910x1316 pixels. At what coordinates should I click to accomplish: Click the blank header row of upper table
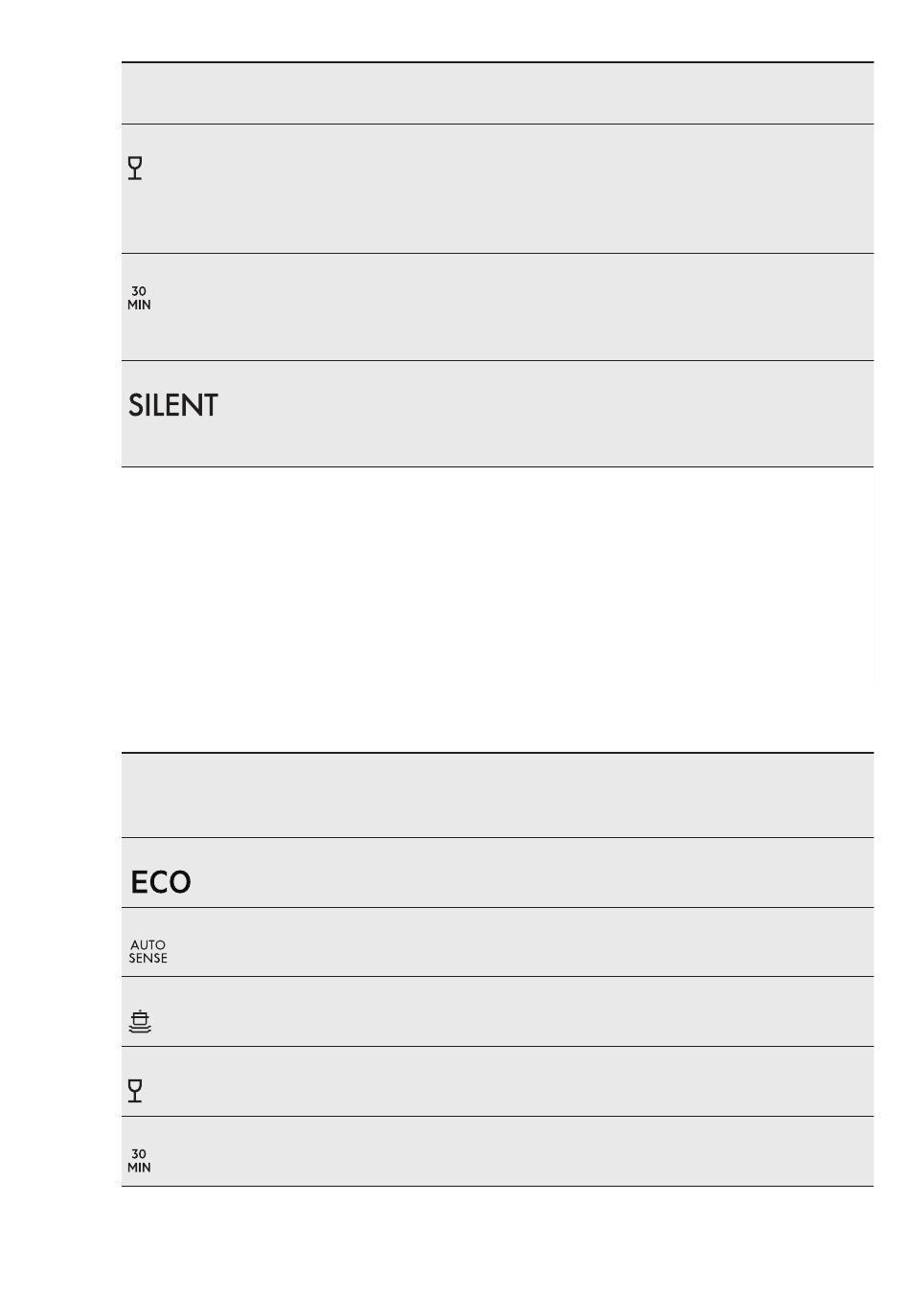[x=497, y=93]
